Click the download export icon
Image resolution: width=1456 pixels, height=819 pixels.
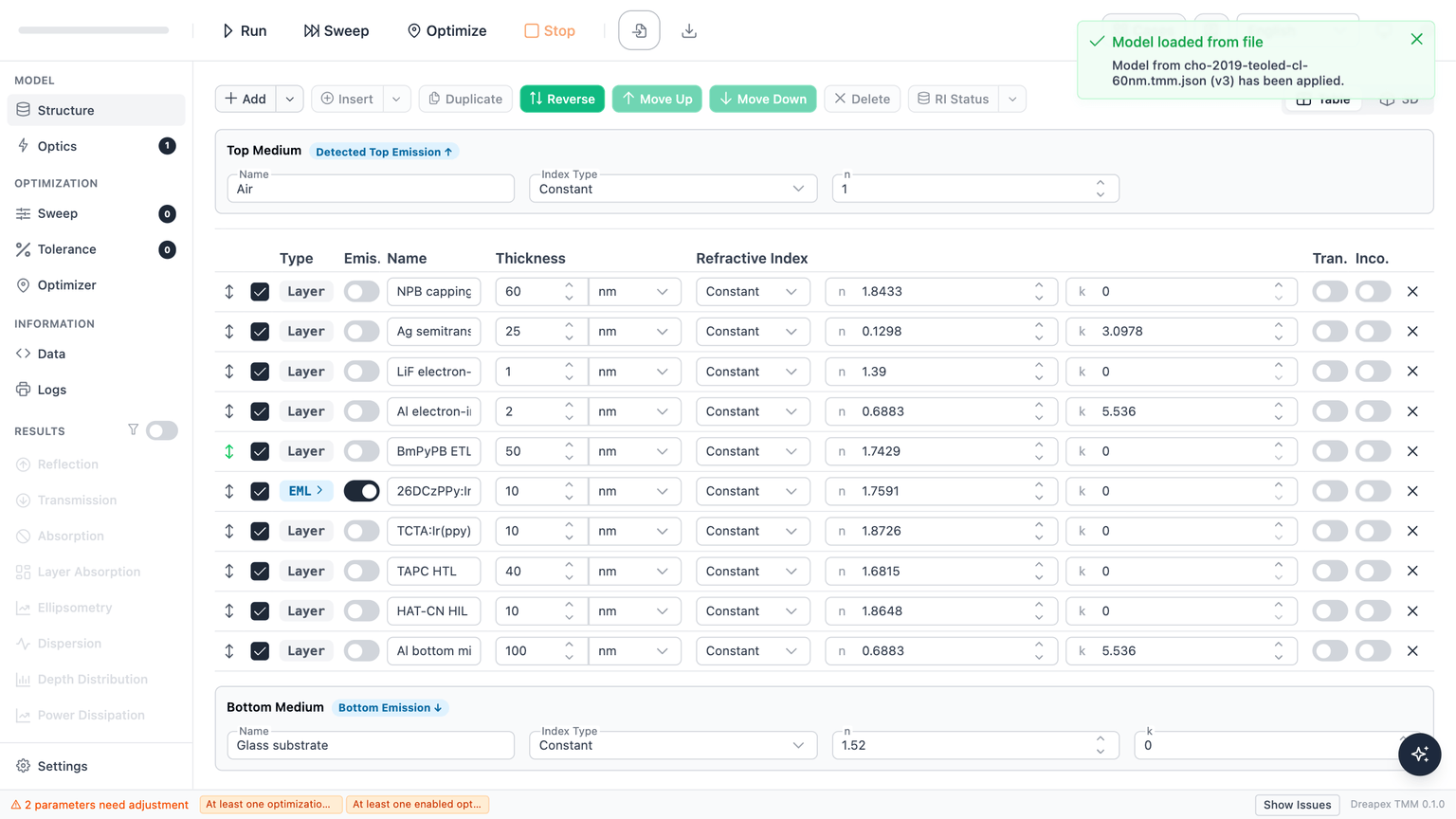[689, 31]
